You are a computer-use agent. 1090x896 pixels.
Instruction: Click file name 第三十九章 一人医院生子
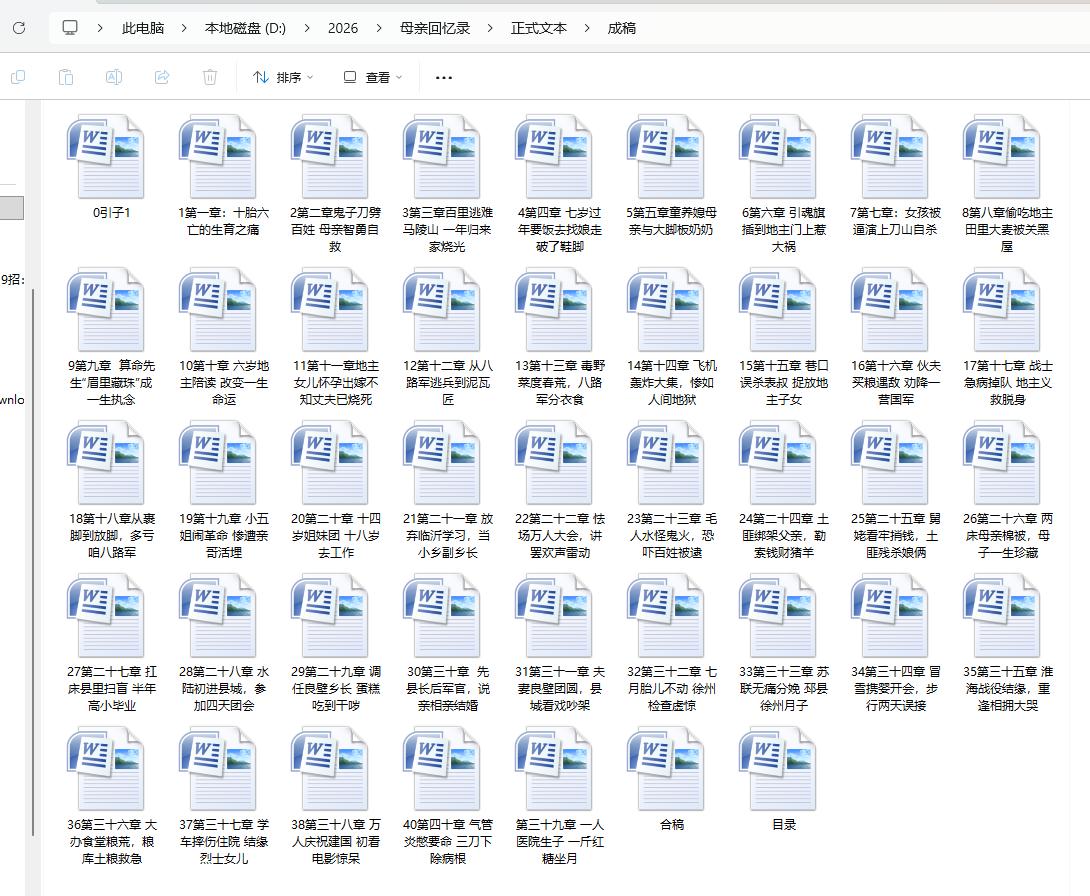coord(560,841)
